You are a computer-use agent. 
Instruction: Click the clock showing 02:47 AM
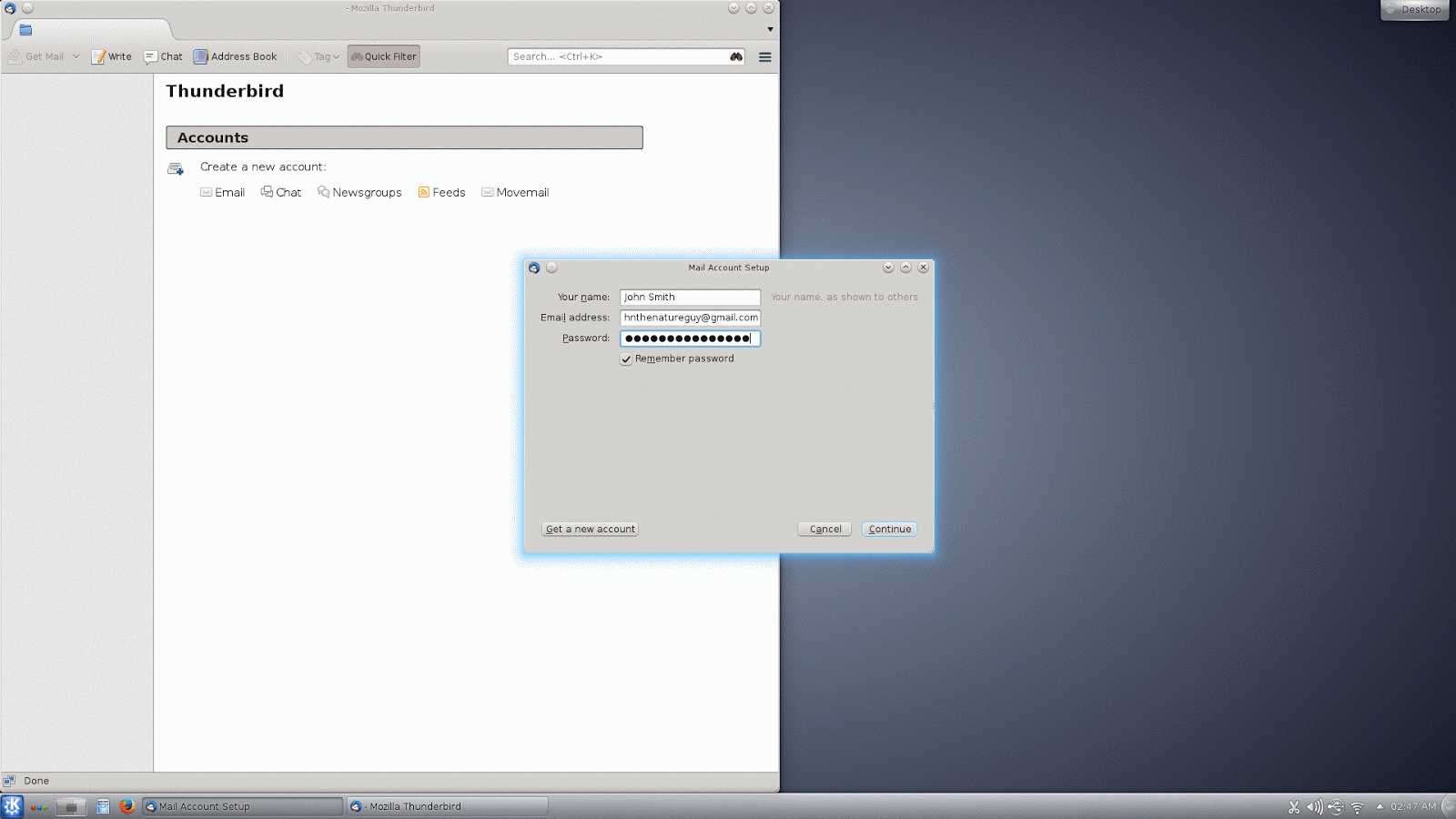(1413, 806)
